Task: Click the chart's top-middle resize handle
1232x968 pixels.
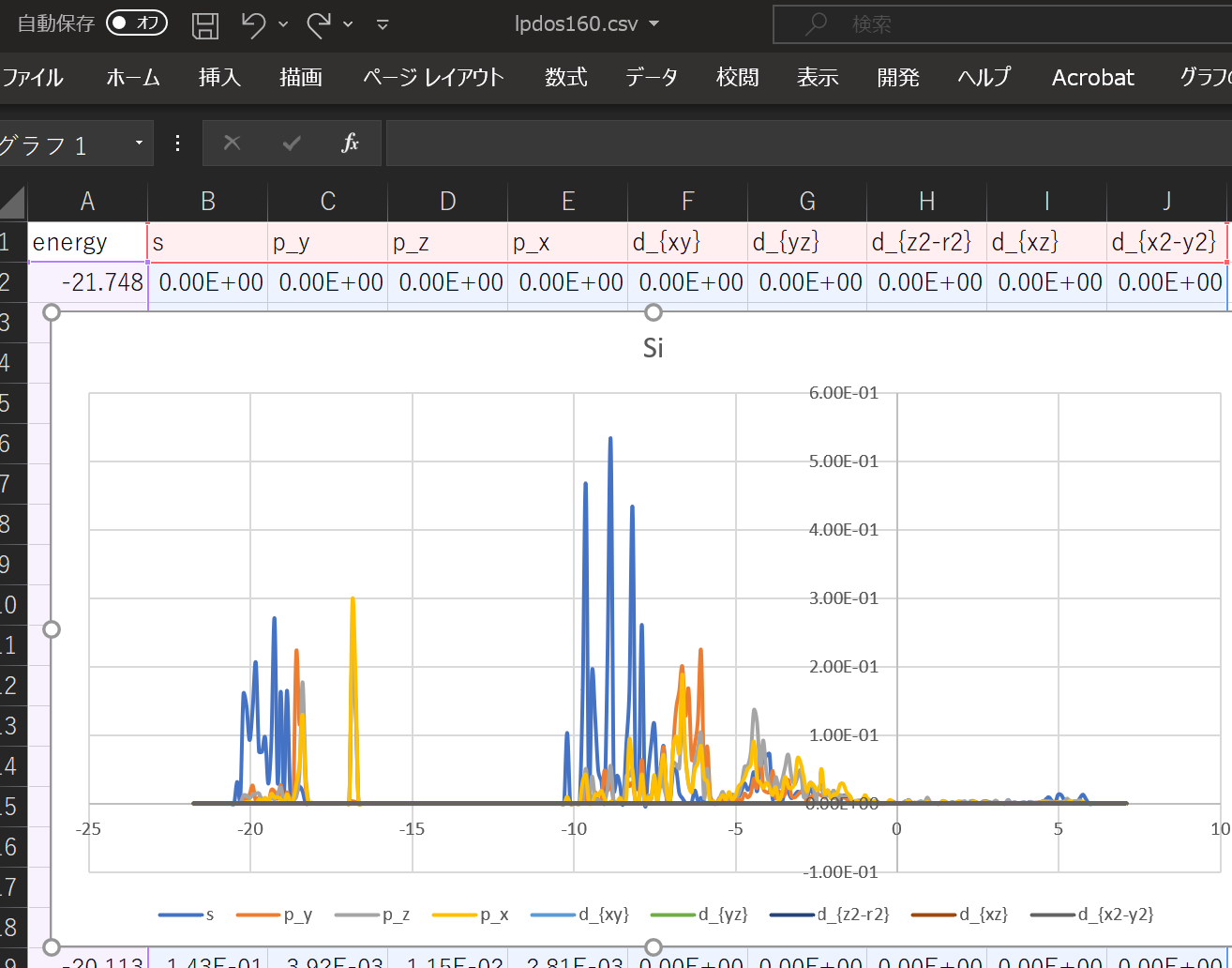Action: (654, 312)
